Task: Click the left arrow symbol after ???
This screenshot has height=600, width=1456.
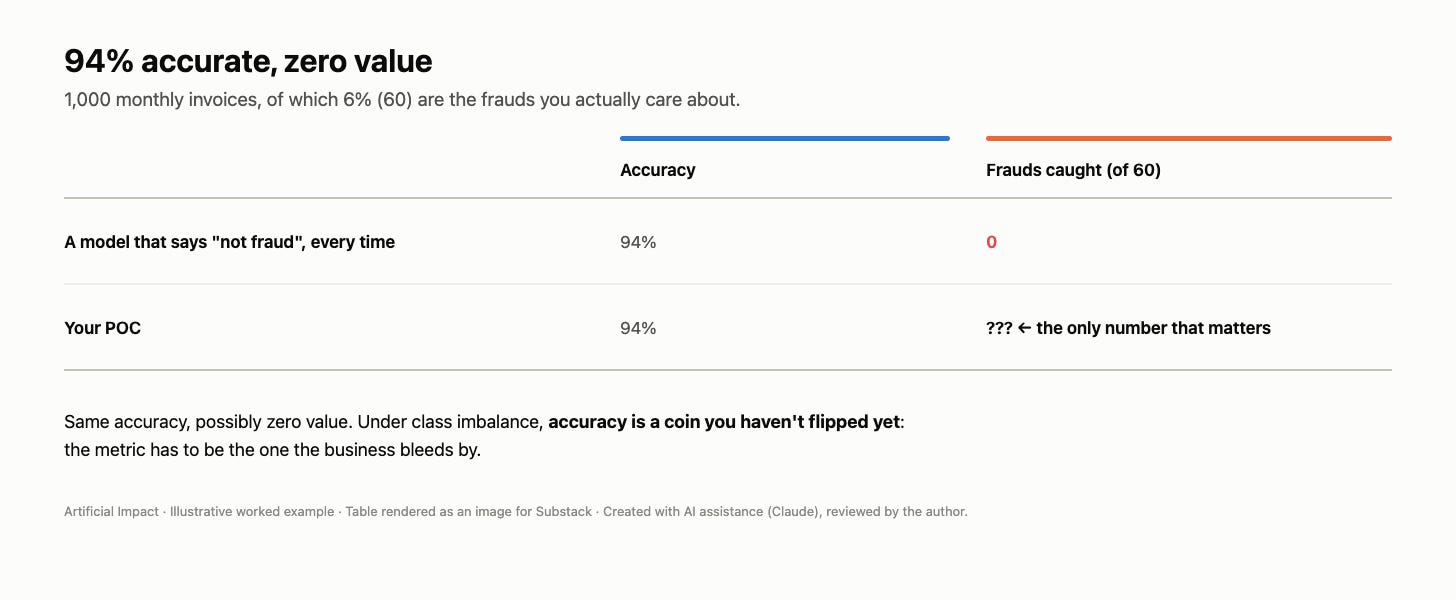Action: (x=1024, y=328)
